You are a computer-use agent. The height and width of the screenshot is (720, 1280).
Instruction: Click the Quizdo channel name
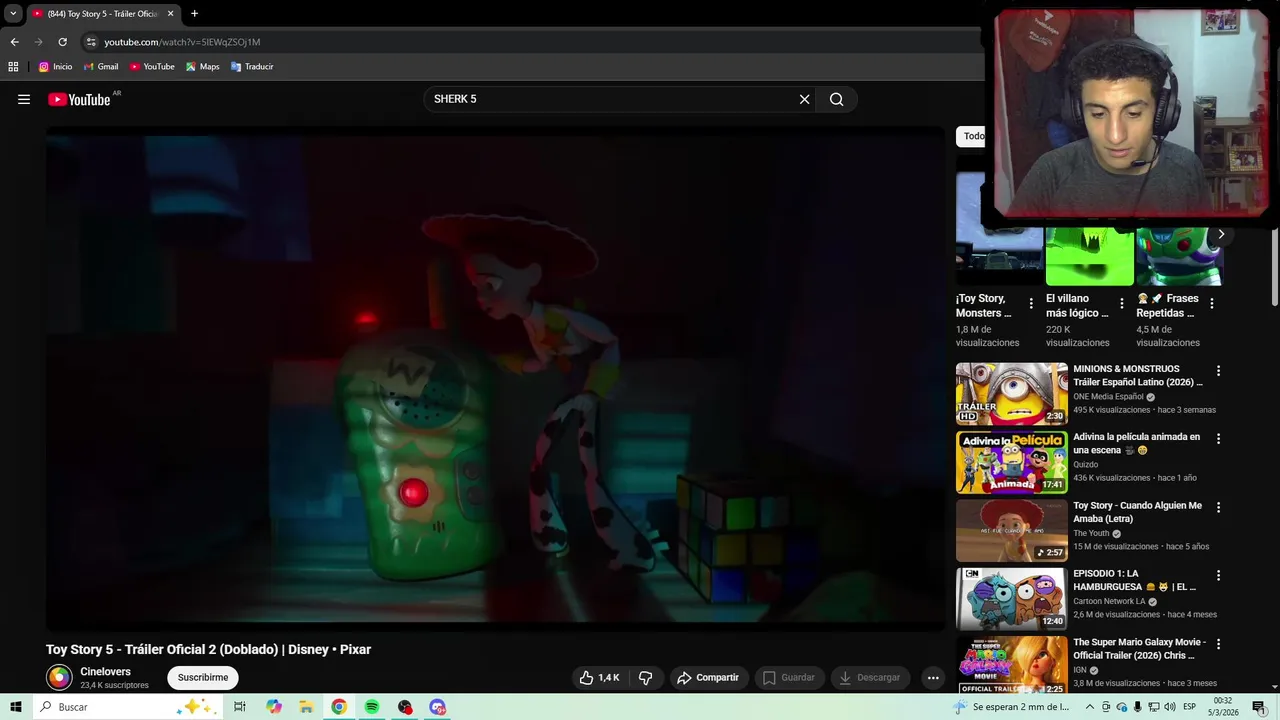[x=1085, y=465]
